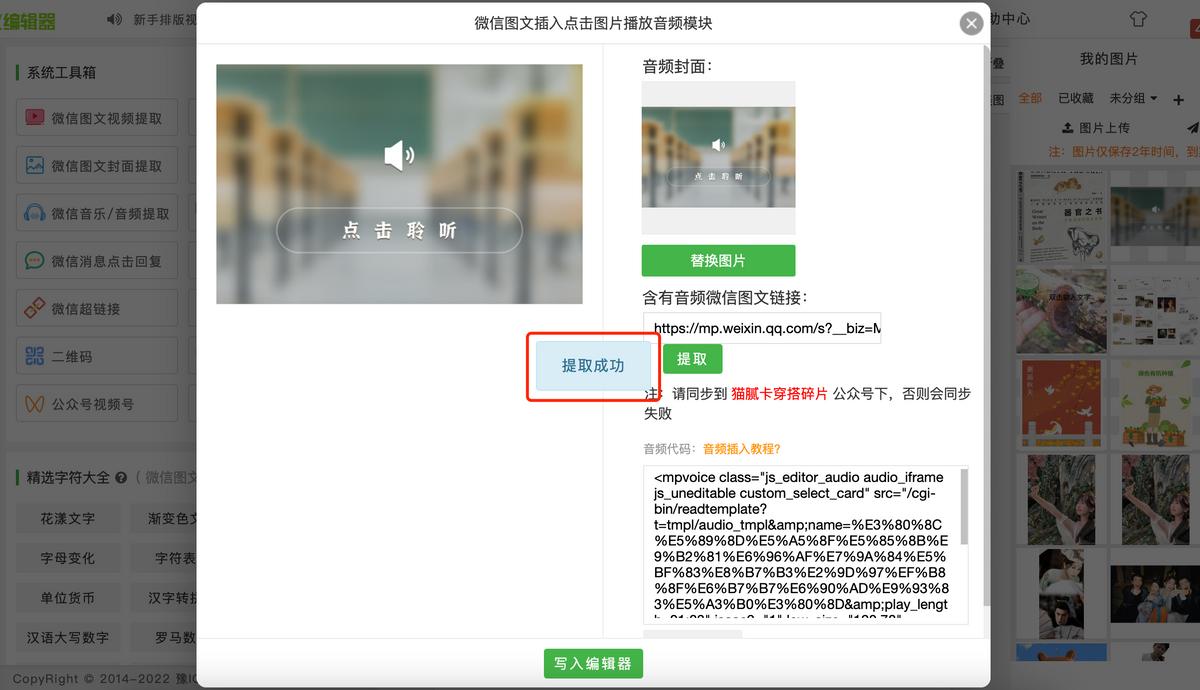This screenshot has width=1200, height=690.
Task: Switch to the 已收藏 tab
Action: 1075,98
